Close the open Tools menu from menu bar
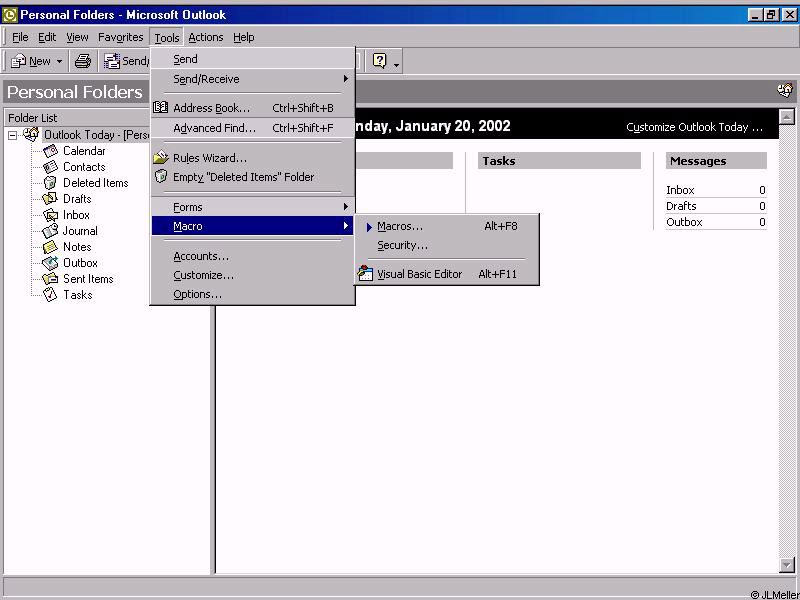 click(167, 38)
